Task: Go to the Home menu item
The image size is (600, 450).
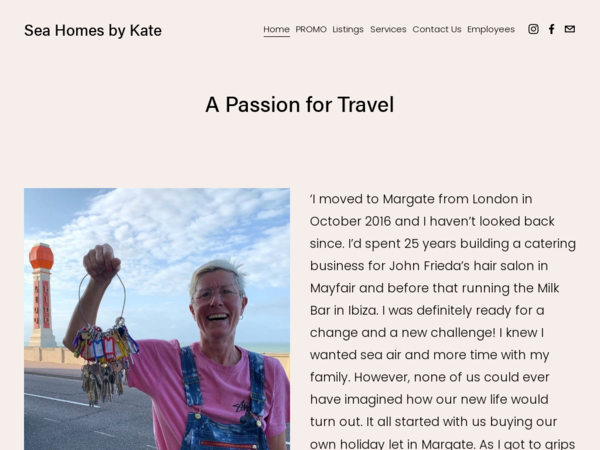Action: 276,29
